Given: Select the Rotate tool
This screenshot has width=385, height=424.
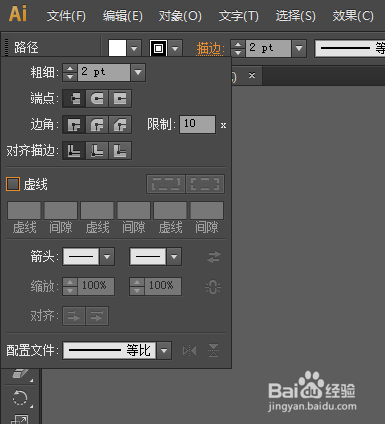Looking at the screenshot, I should (x=20, y=398).
